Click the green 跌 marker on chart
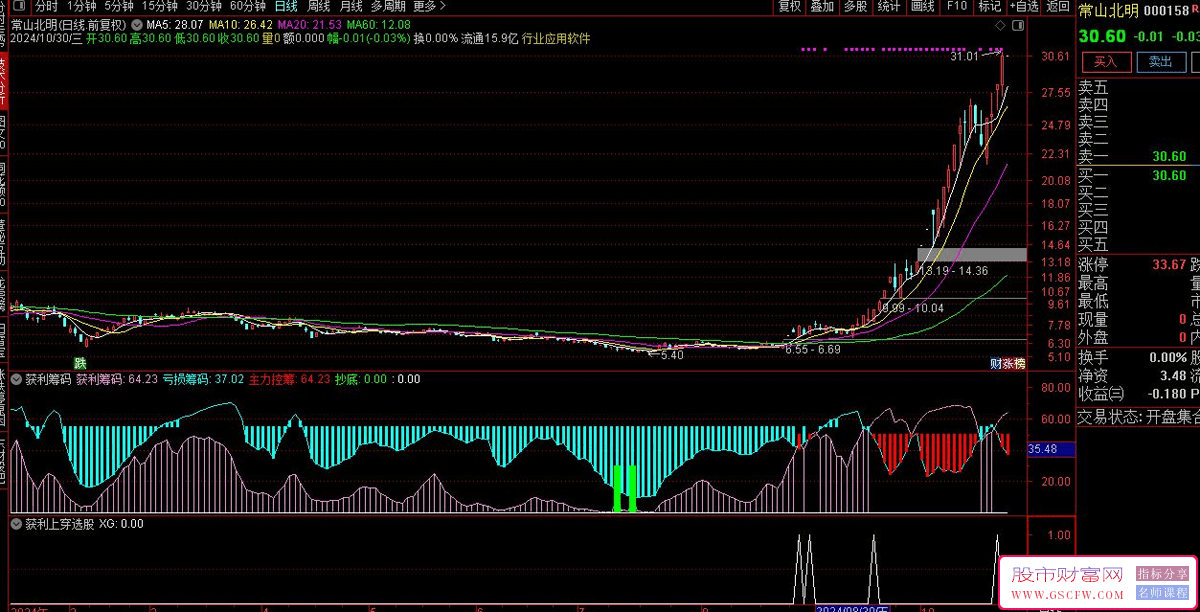Viewport: 1200px width, 612px height. pos(79,361)
